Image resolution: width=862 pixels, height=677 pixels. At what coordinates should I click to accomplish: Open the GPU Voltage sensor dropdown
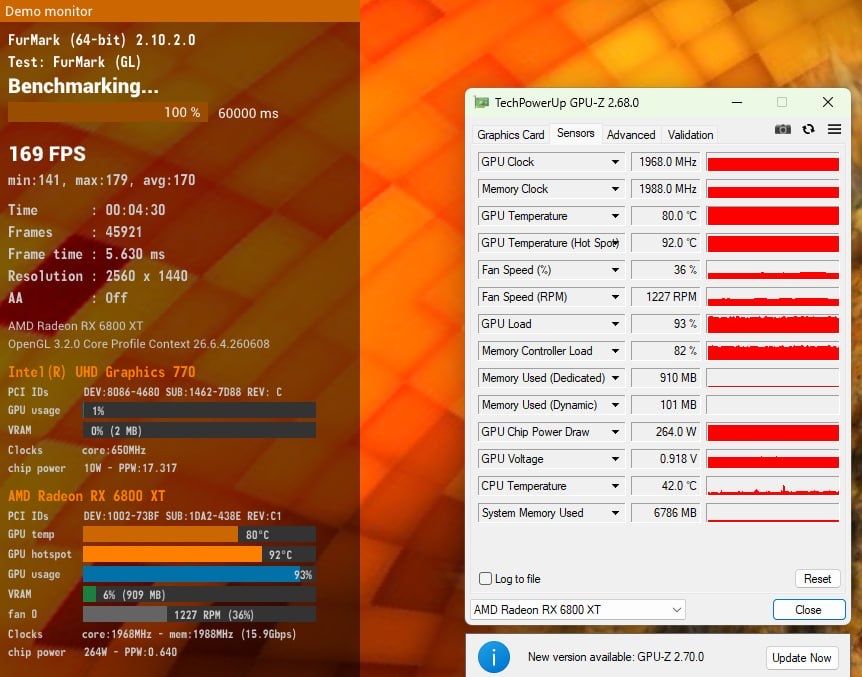pos(615,459)
